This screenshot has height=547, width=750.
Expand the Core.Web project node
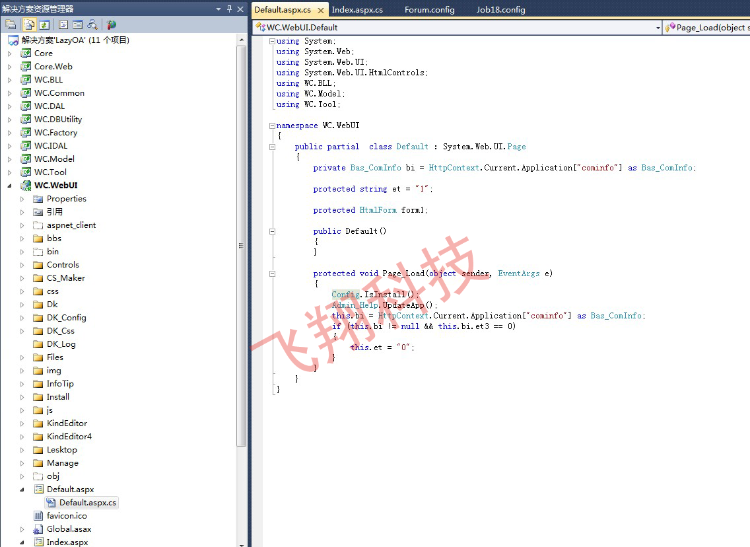click(10, 66)
